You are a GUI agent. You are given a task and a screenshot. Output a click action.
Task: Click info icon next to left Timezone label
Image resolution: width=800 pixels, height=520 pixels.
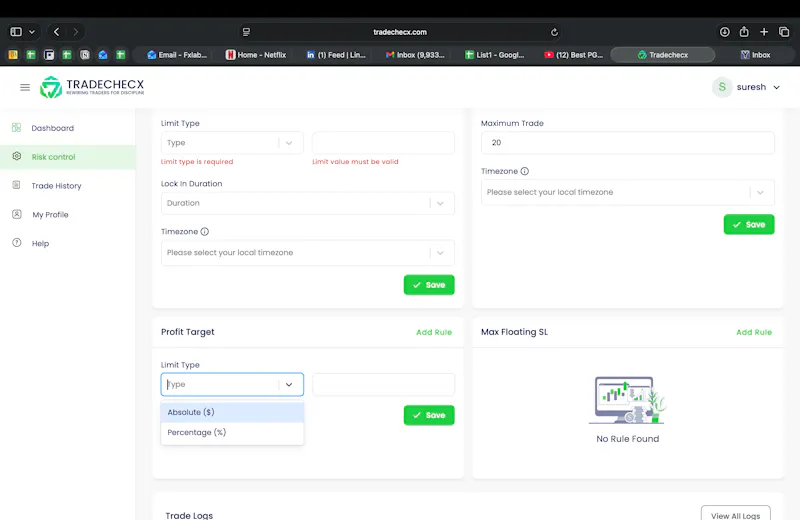[205, 232]
